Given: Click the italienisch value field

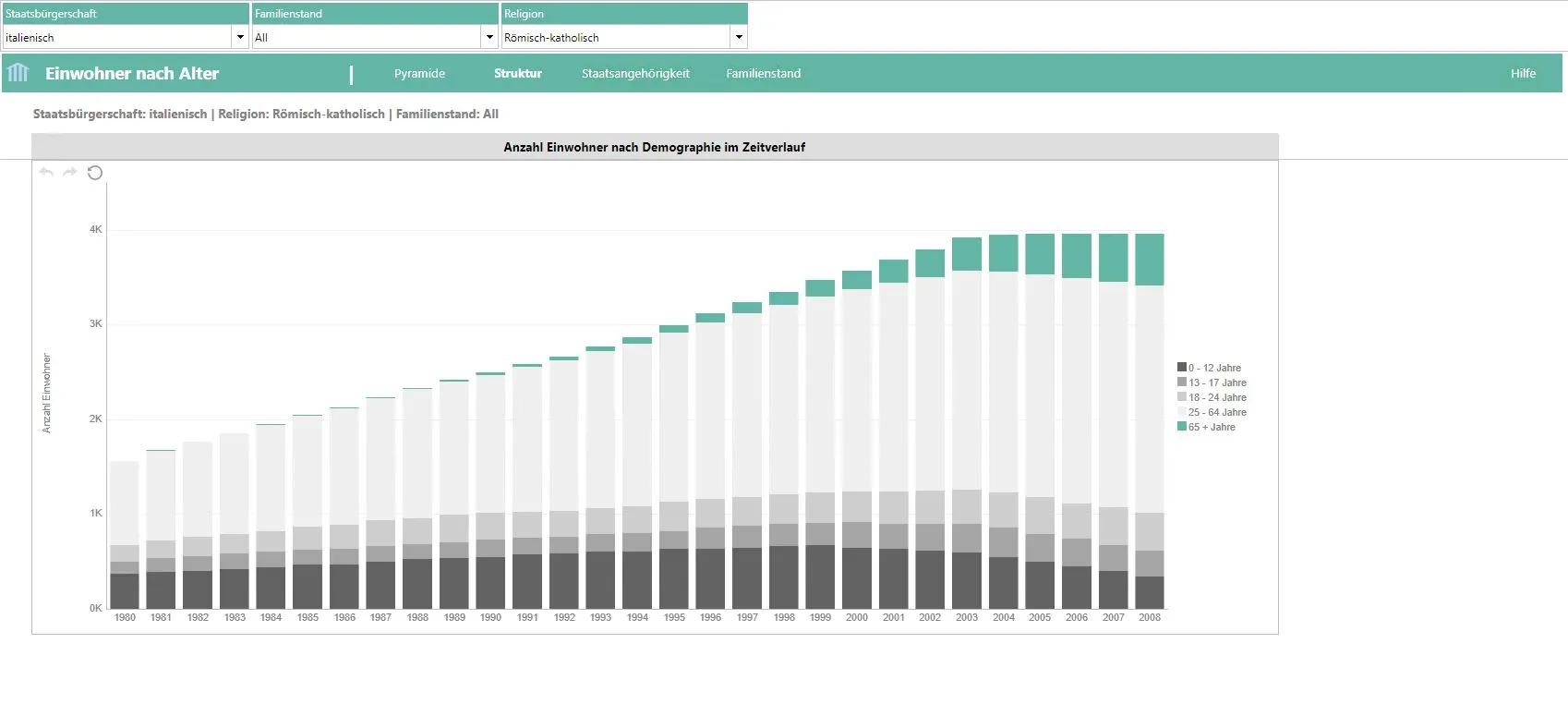Looking at the screenshot, I should 117,38.
